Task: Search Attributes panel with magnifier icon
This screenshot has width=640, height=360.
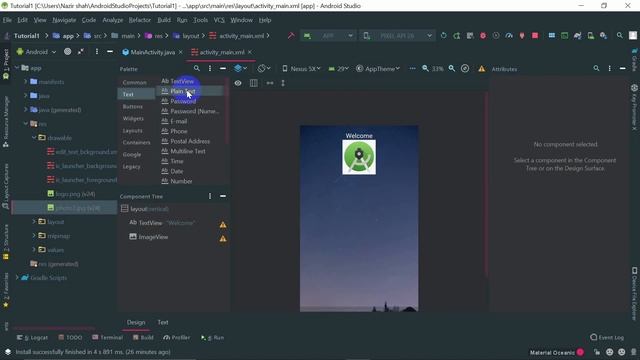Action: click(x=596, y=69)
